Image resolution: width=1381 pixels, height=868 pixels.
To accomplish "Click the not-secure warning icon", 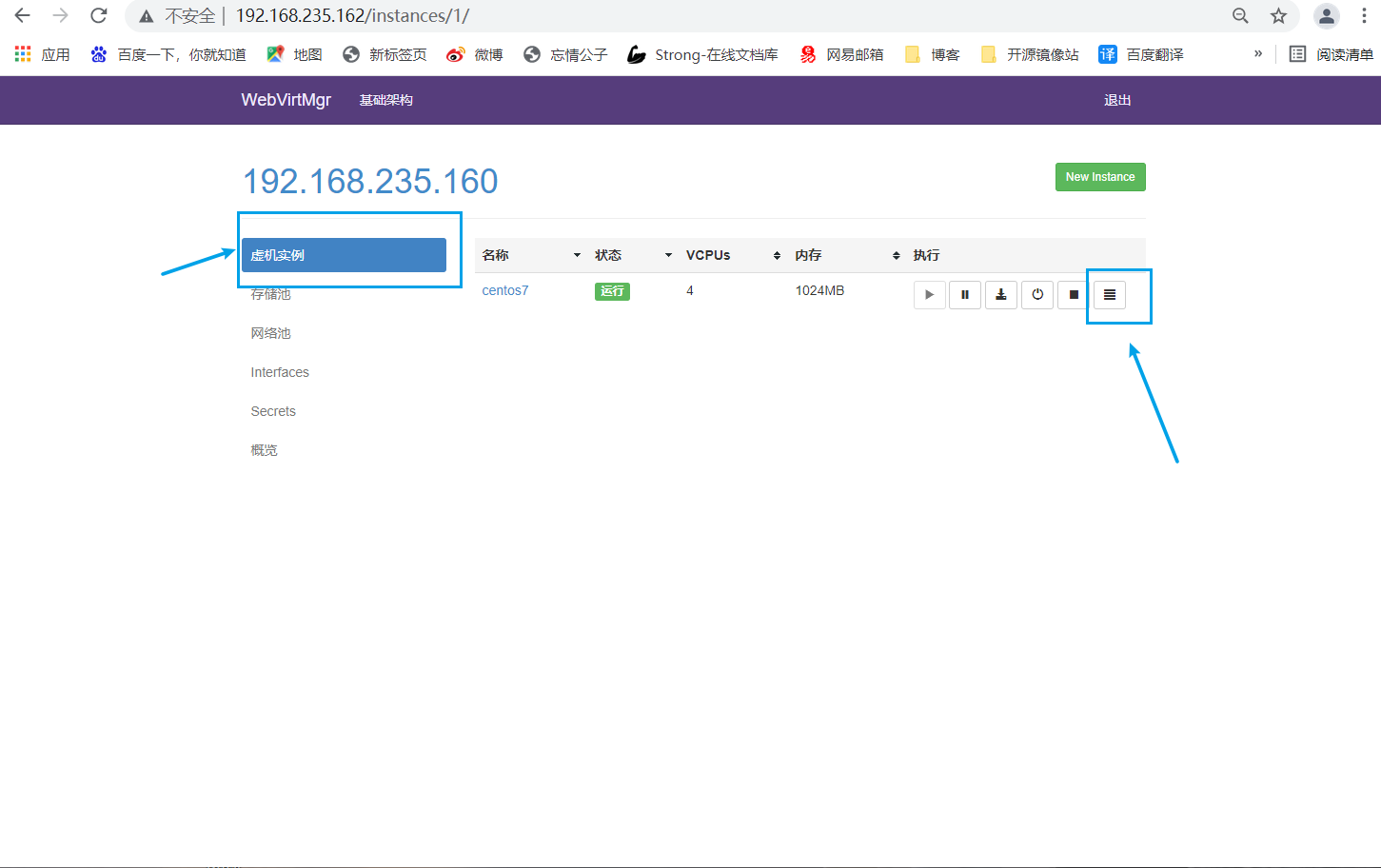I will pyautogui.click(x=146, y=16).
